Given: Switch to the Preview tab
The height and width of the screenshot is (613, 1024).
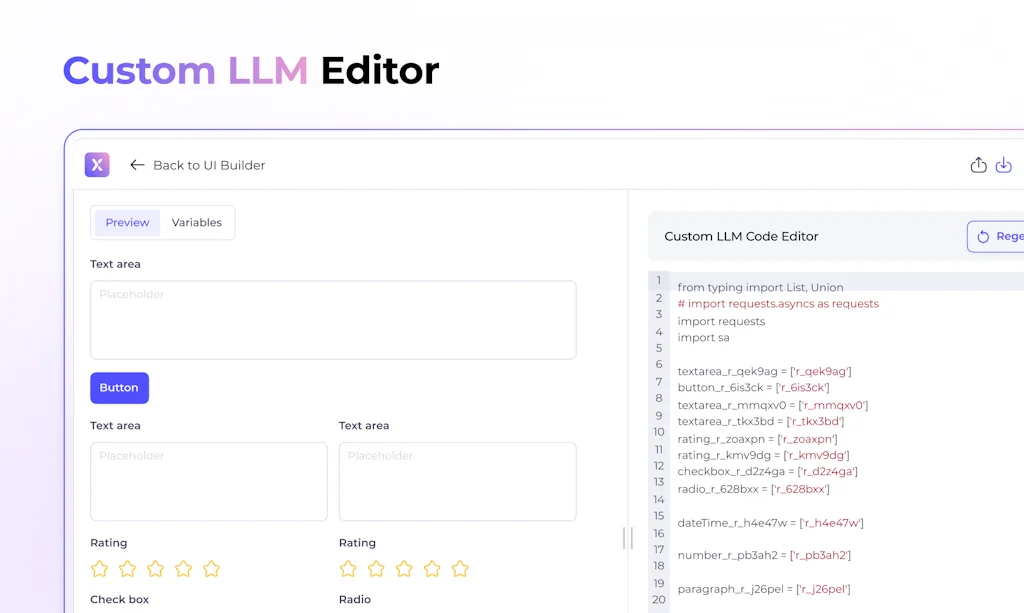Looking at the screenshot, I should pyautogui.click(x=127, y=222).
